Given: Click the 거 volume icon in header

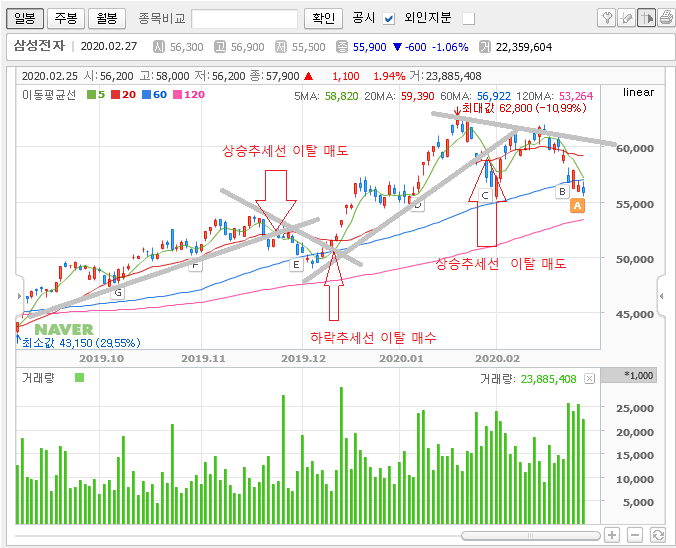Looking at the screenshot, I should (485, 47).
